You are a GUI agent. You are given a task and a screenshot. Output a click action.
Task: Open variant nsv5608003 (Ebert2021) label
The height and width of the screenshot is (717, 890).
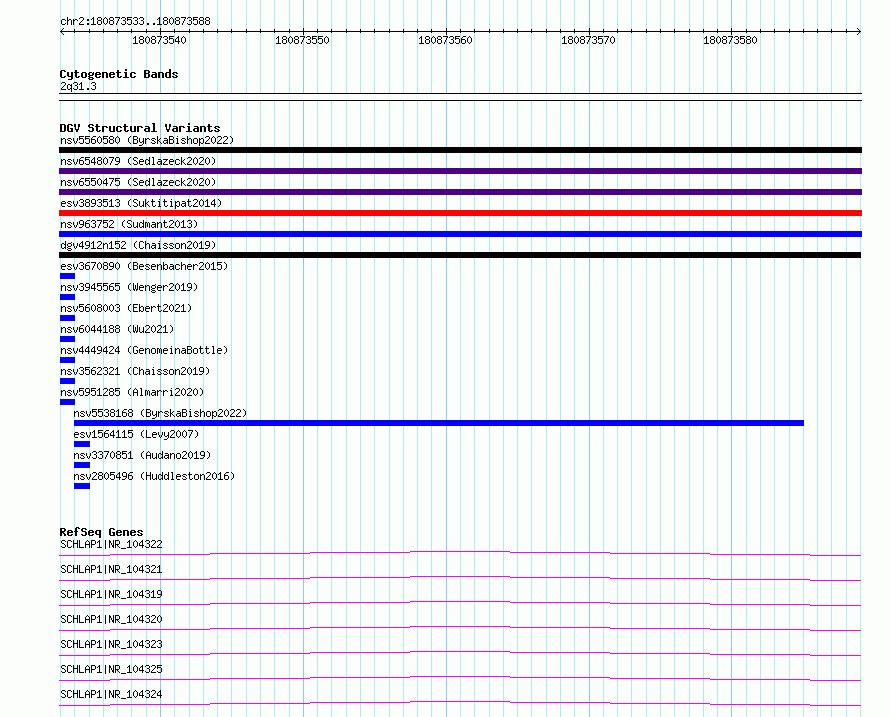[126, 308]
